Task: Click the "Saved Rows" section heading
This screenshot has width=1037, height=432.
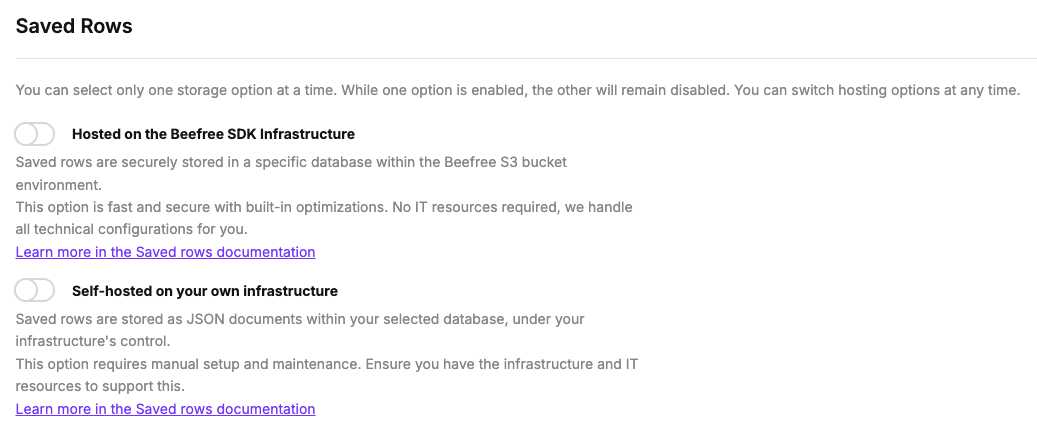Action: 74,26
